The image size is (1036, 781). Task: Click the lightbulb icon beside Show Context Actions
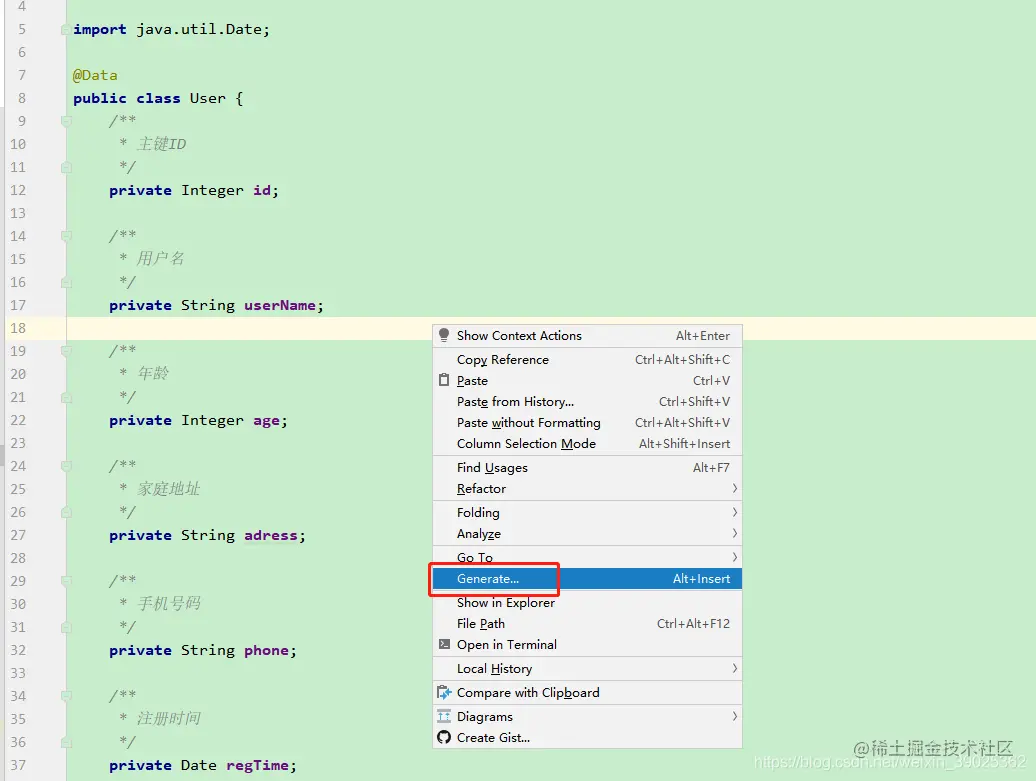click(444, 335)
